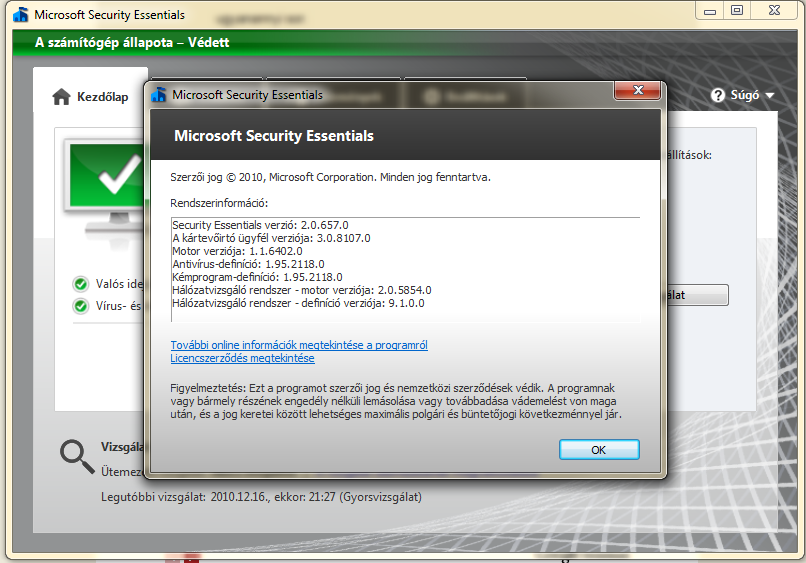The height and width of the screenshot is (563, 806).
Task: Click 'Legutóbbi vizsgálat: 2010.12.16.' status text
Action: click(x=261, y=497)
